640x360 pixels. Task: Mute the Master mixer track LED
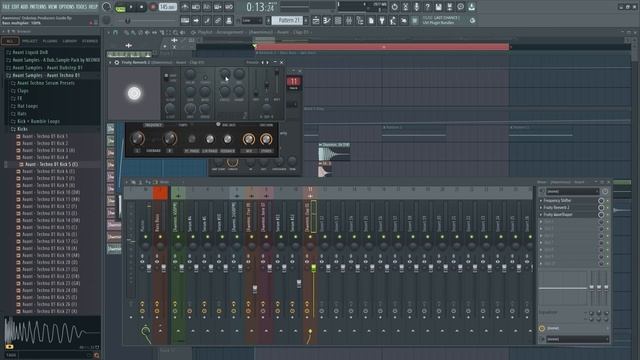tap(145, 237)
